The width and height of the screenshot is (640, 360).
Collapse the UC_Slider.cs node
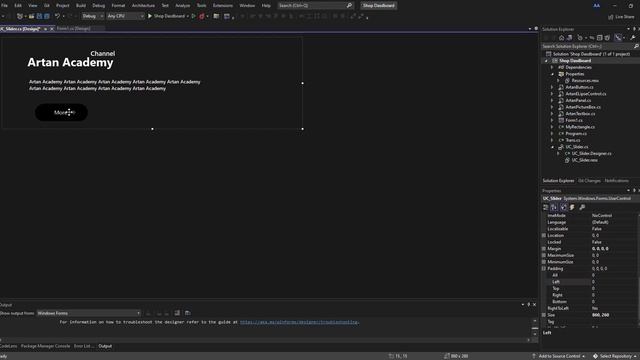click(x=552, y=147)
